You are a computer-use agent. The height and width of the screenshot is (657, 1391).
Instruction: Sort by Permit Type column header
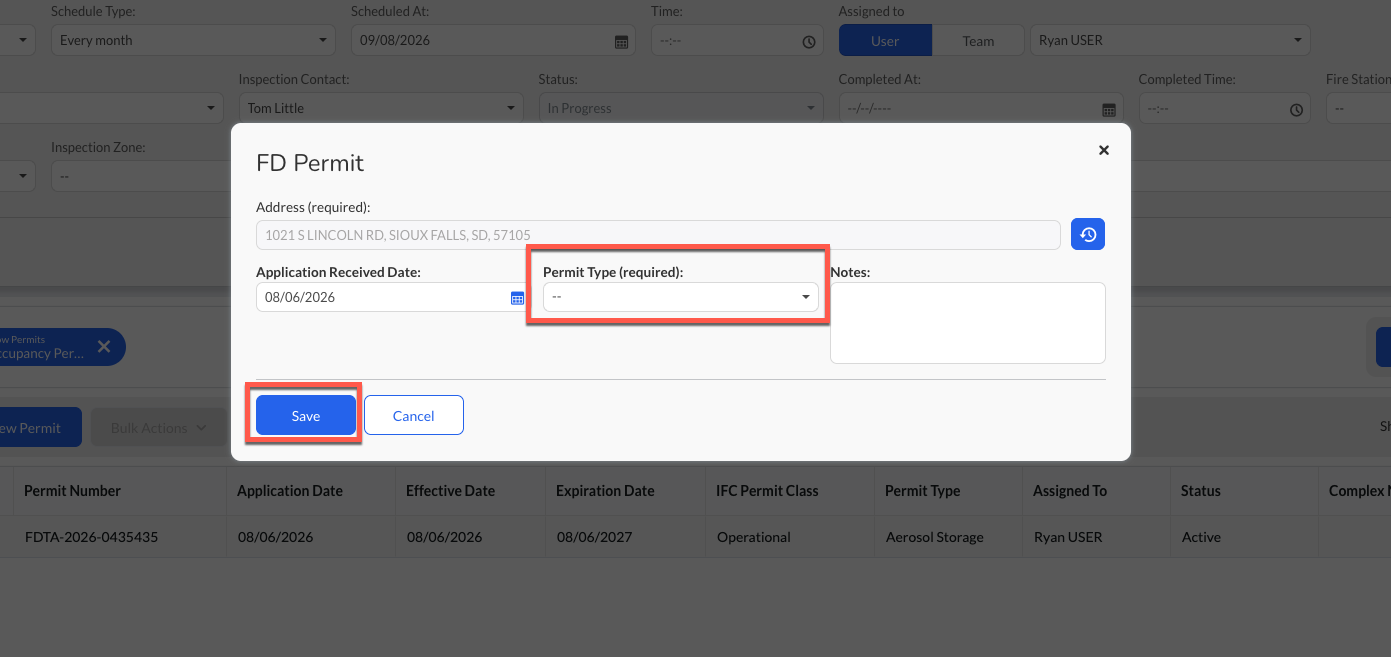pos(922,491)
